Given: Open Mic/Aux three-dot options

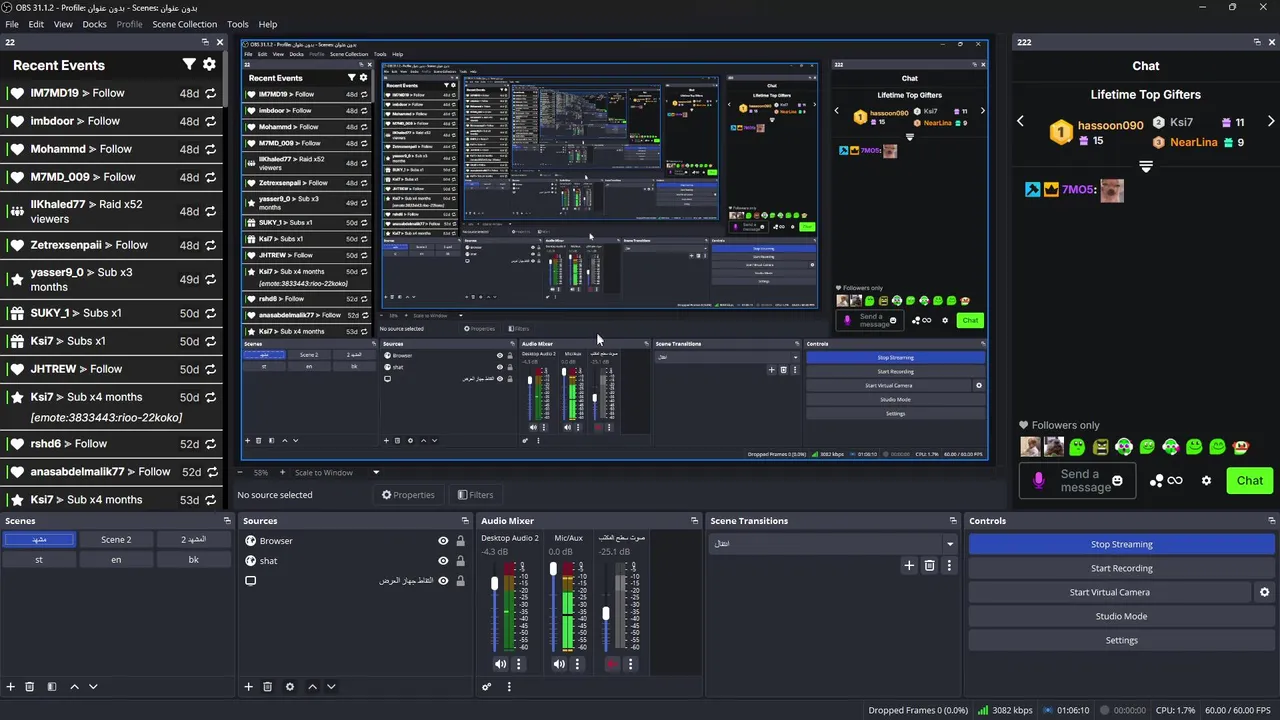Looking at the screenshot, I should [577, 664].
